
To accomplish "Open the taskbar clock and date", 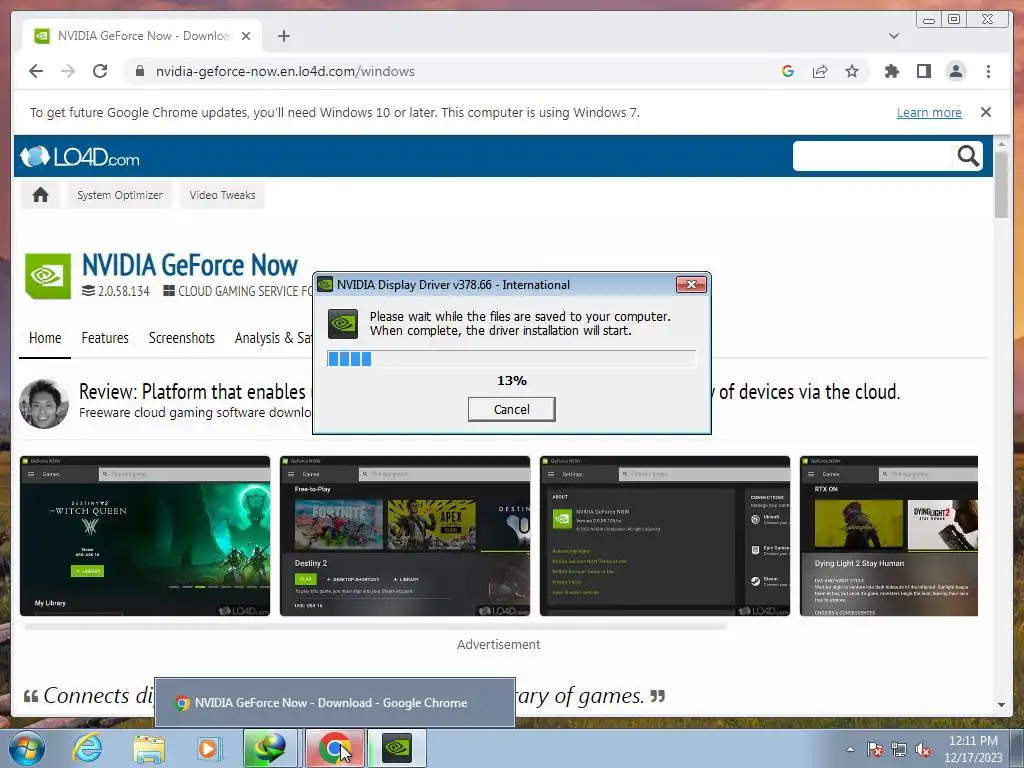I will [973, 749].
